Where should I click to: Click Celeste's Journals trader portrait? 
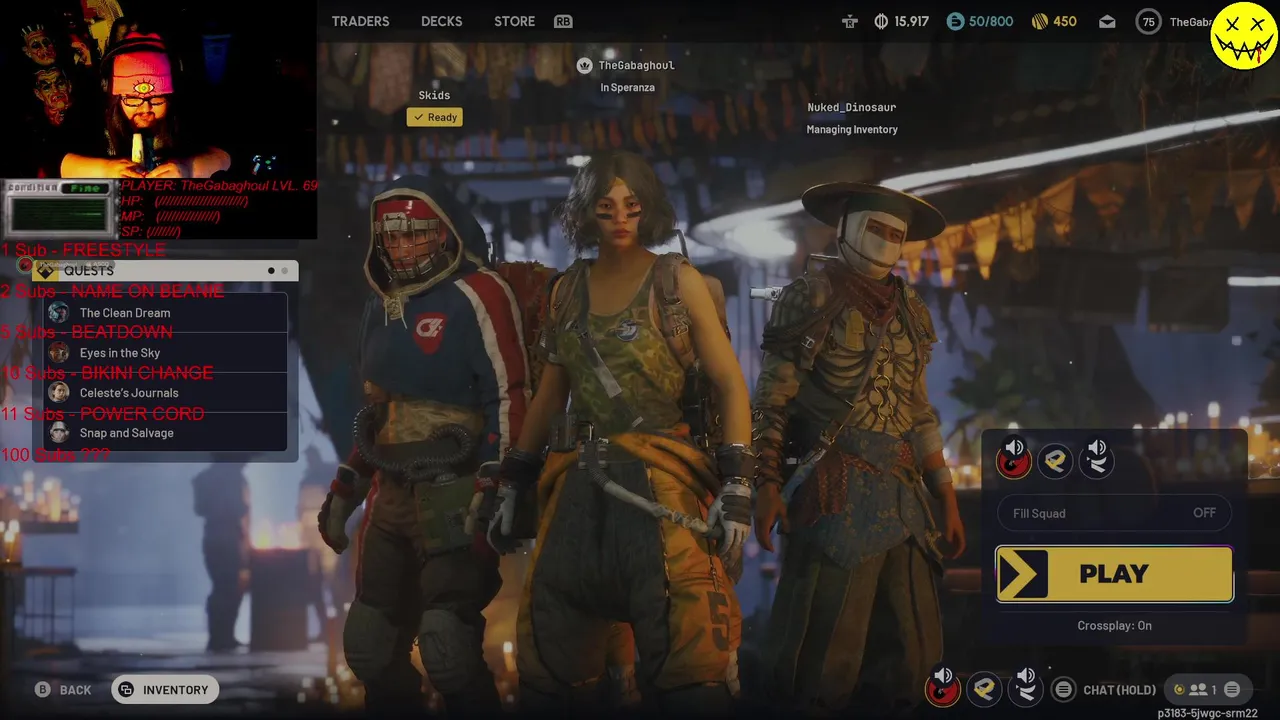(x=59, y=393)
